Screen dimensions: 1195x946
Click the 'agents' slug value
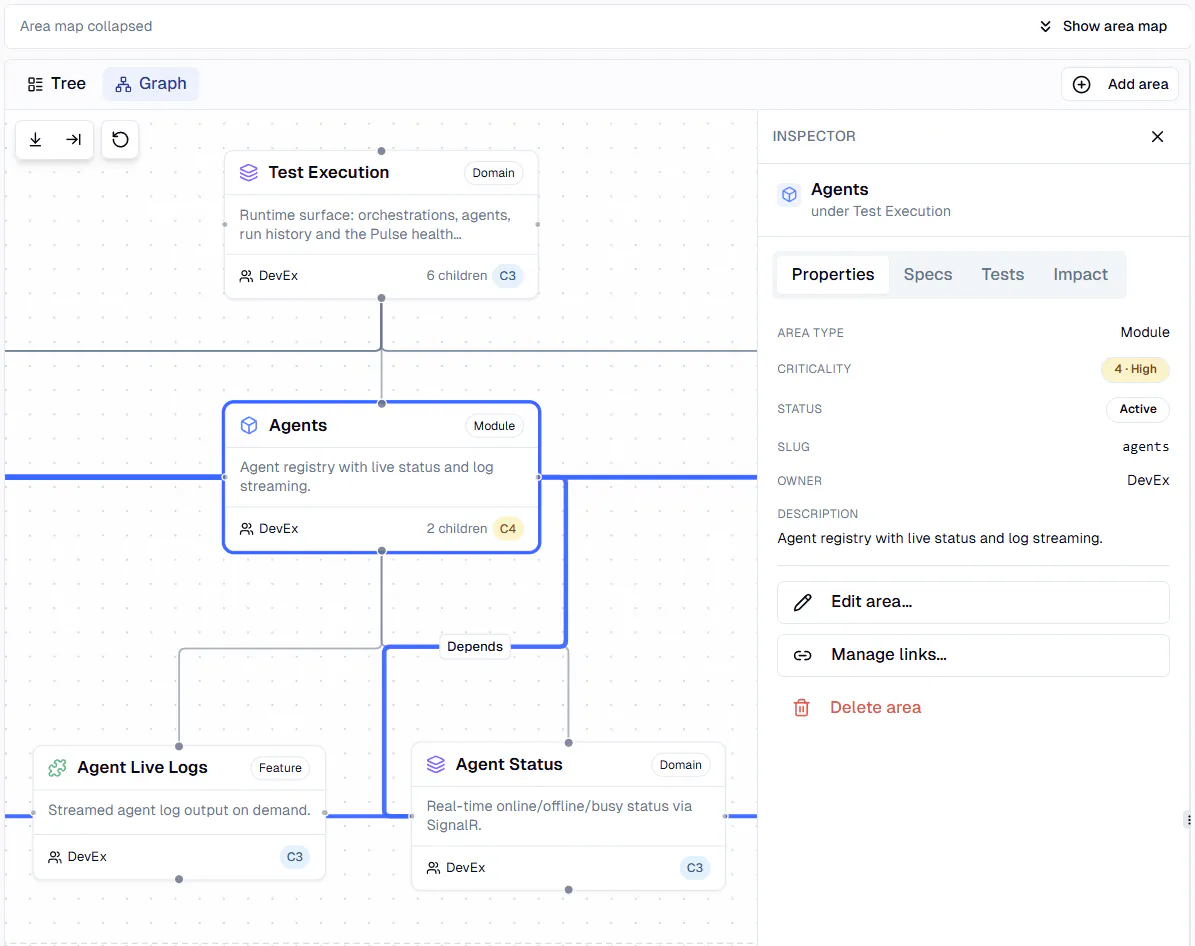[x=1145, y=447]
